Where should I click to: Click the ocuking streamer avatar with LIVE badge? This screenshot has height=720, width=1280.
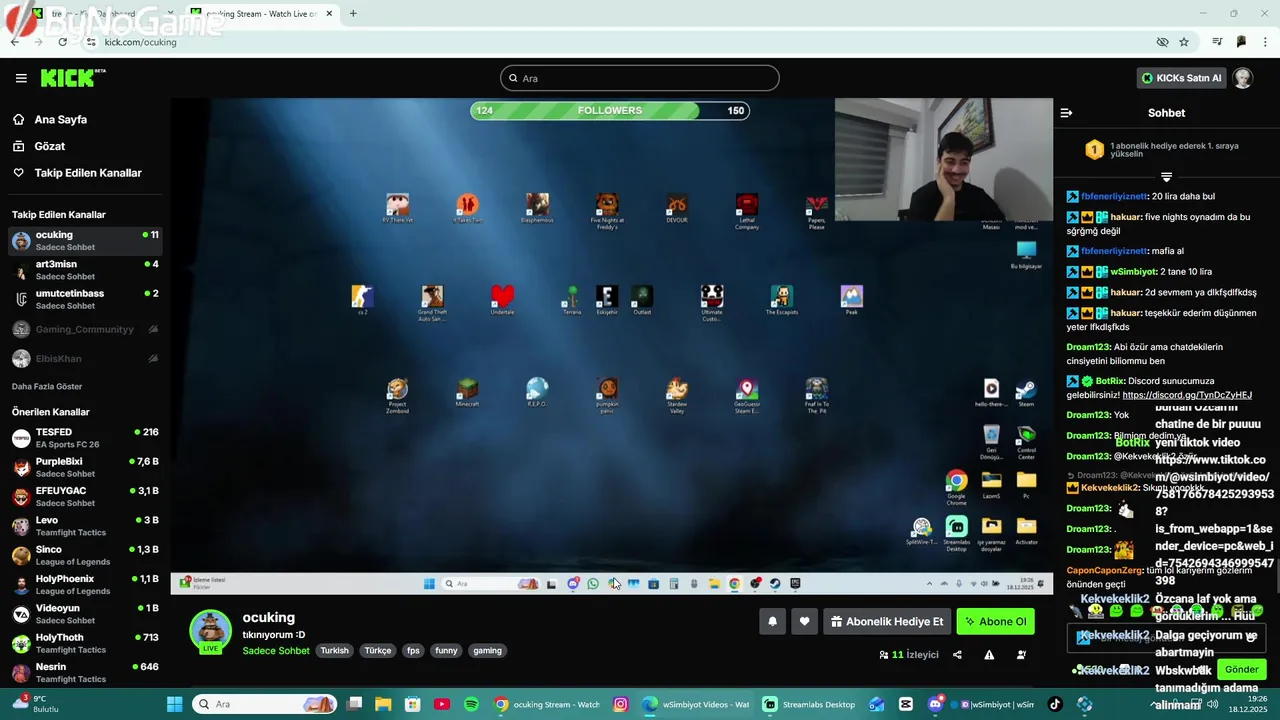(211, 632)
